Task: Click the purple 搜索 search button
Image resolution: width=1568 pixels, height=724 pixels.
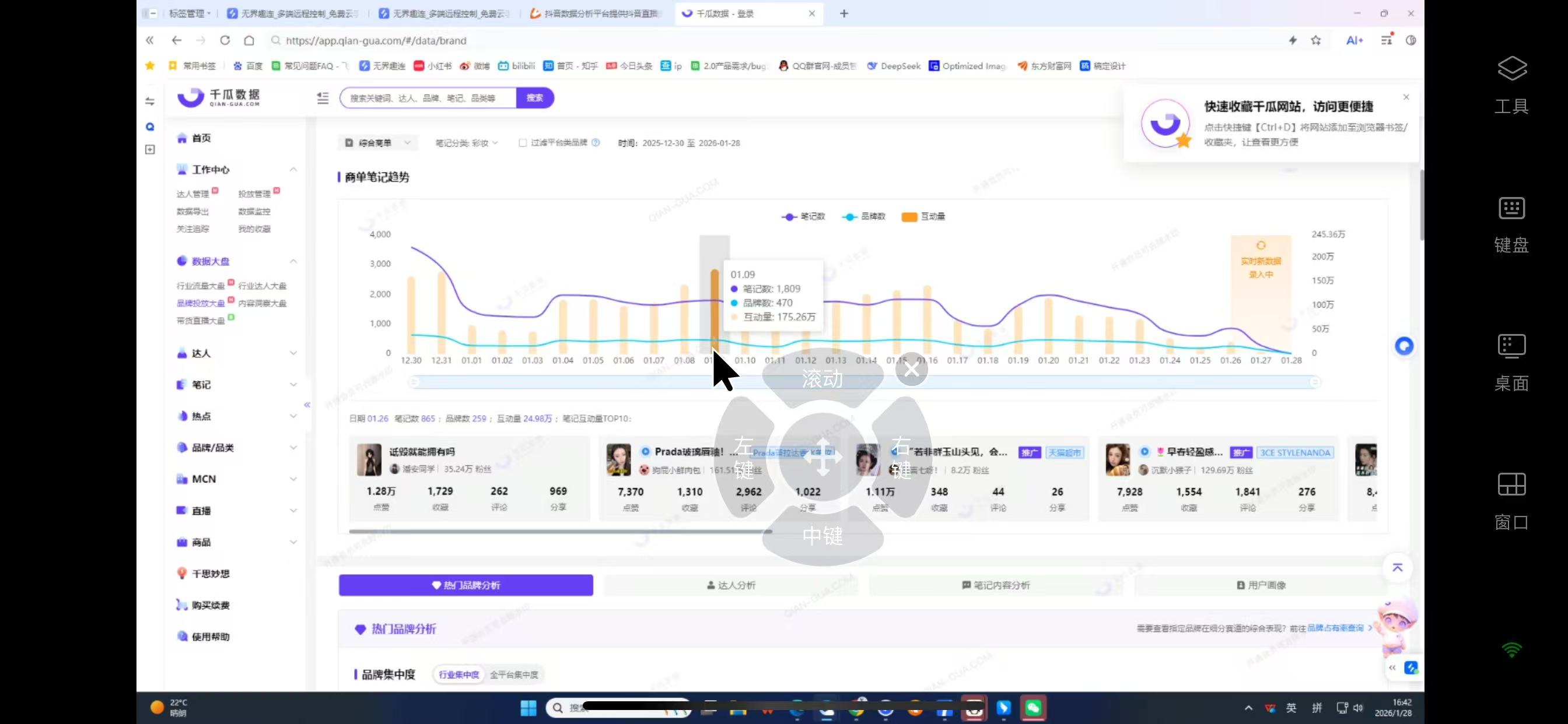Action: coord(534,97)
